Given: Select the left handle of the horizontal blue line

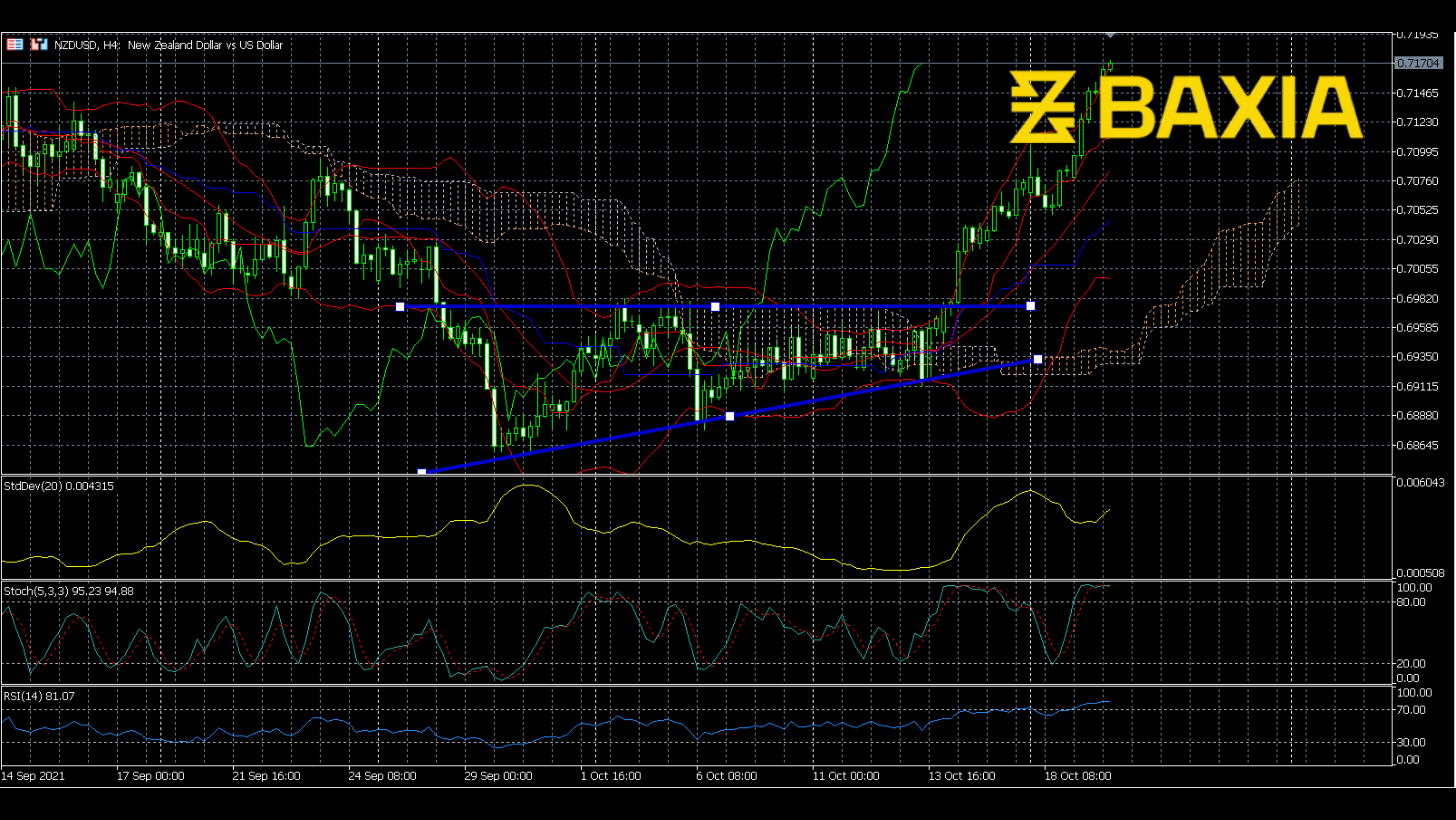Looking at the screenshot, I should 400,306.
